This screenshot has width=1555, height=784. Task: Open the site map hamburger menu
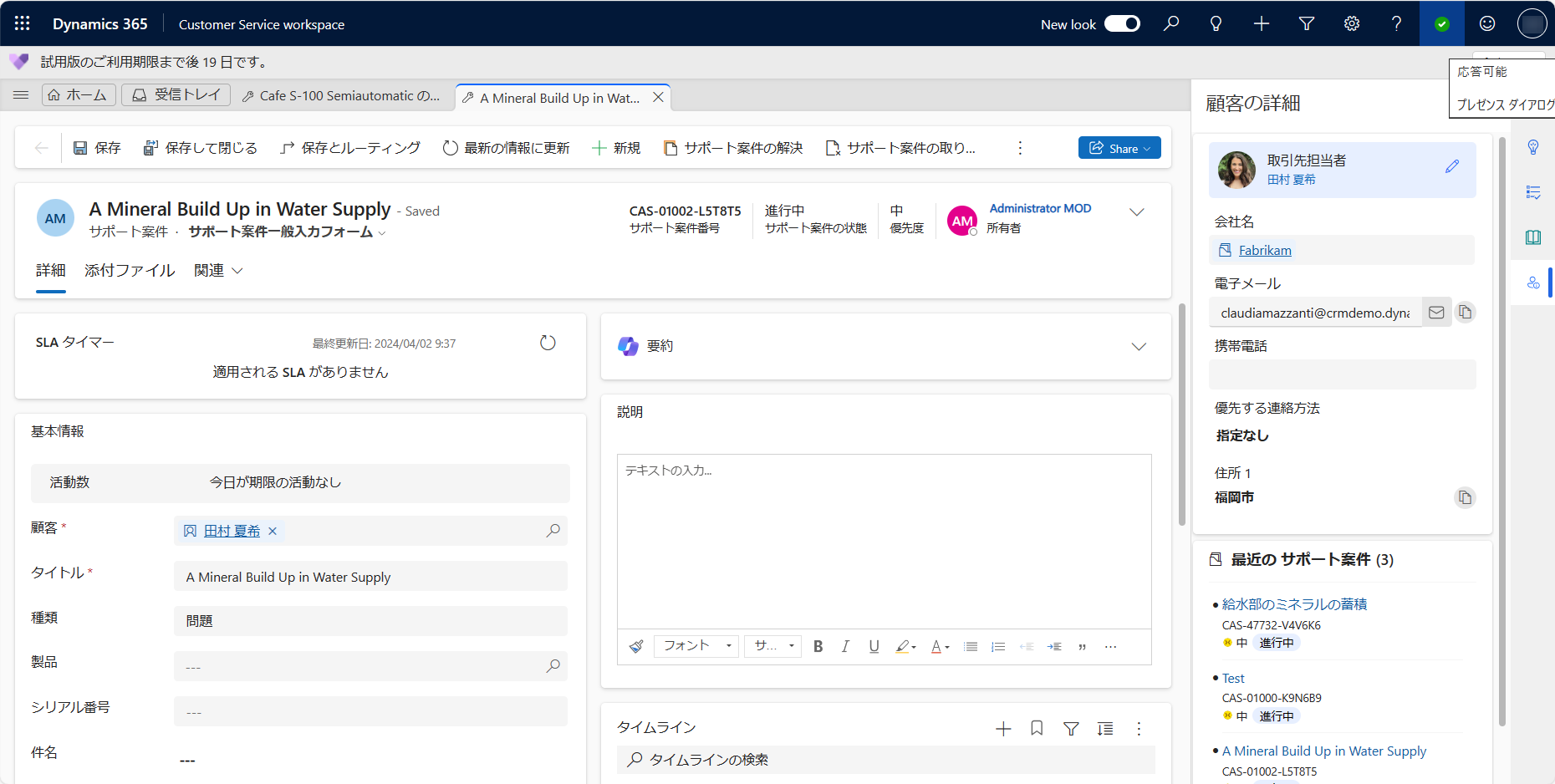tap(21, 95)
